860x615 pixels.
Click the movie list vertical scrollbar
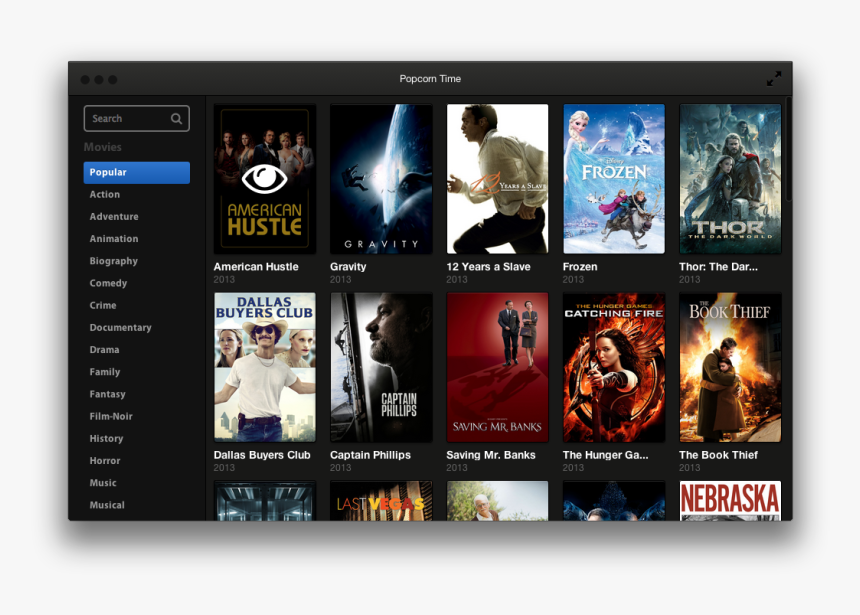tap(788, 149)
